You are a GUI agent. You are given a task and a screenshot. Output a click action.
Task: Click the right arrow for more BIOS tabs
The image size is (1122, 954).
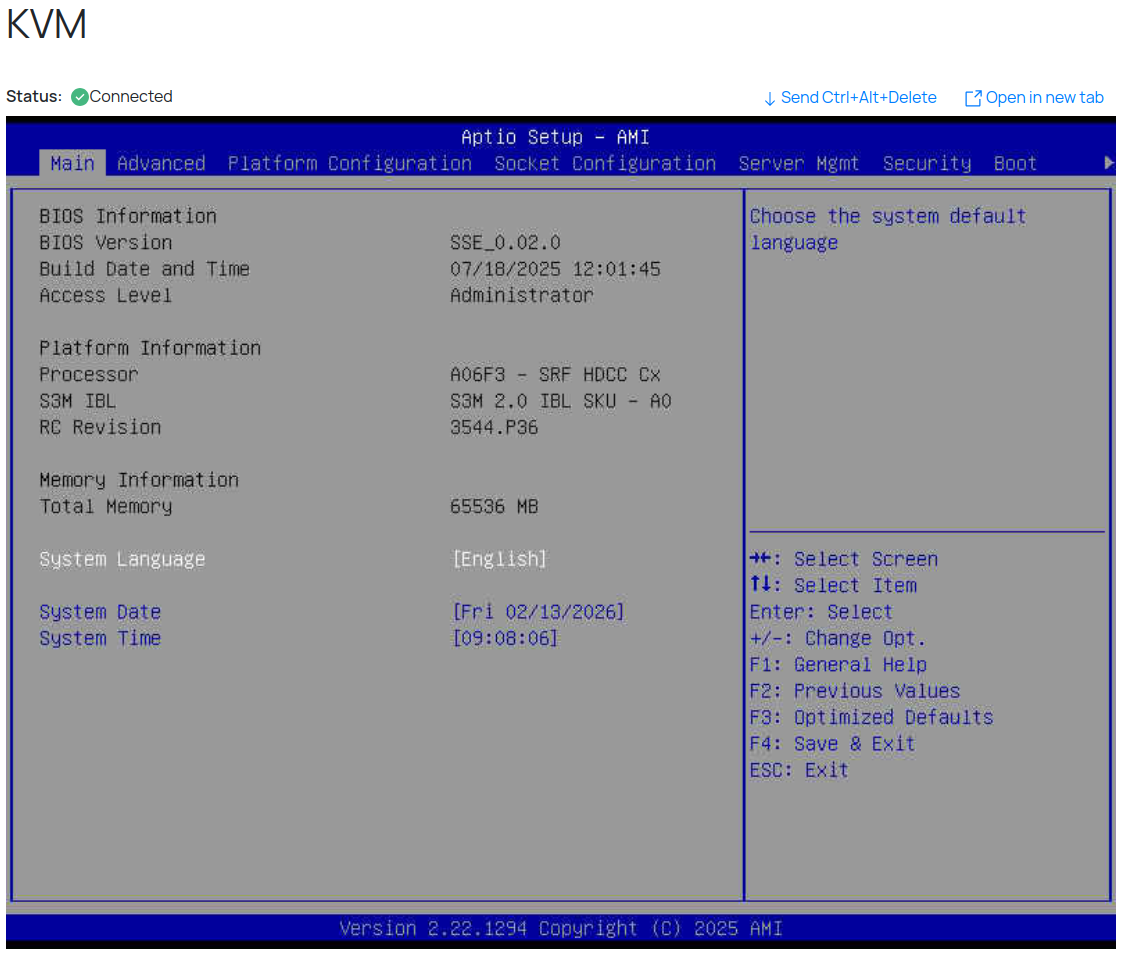[1108, 163]
